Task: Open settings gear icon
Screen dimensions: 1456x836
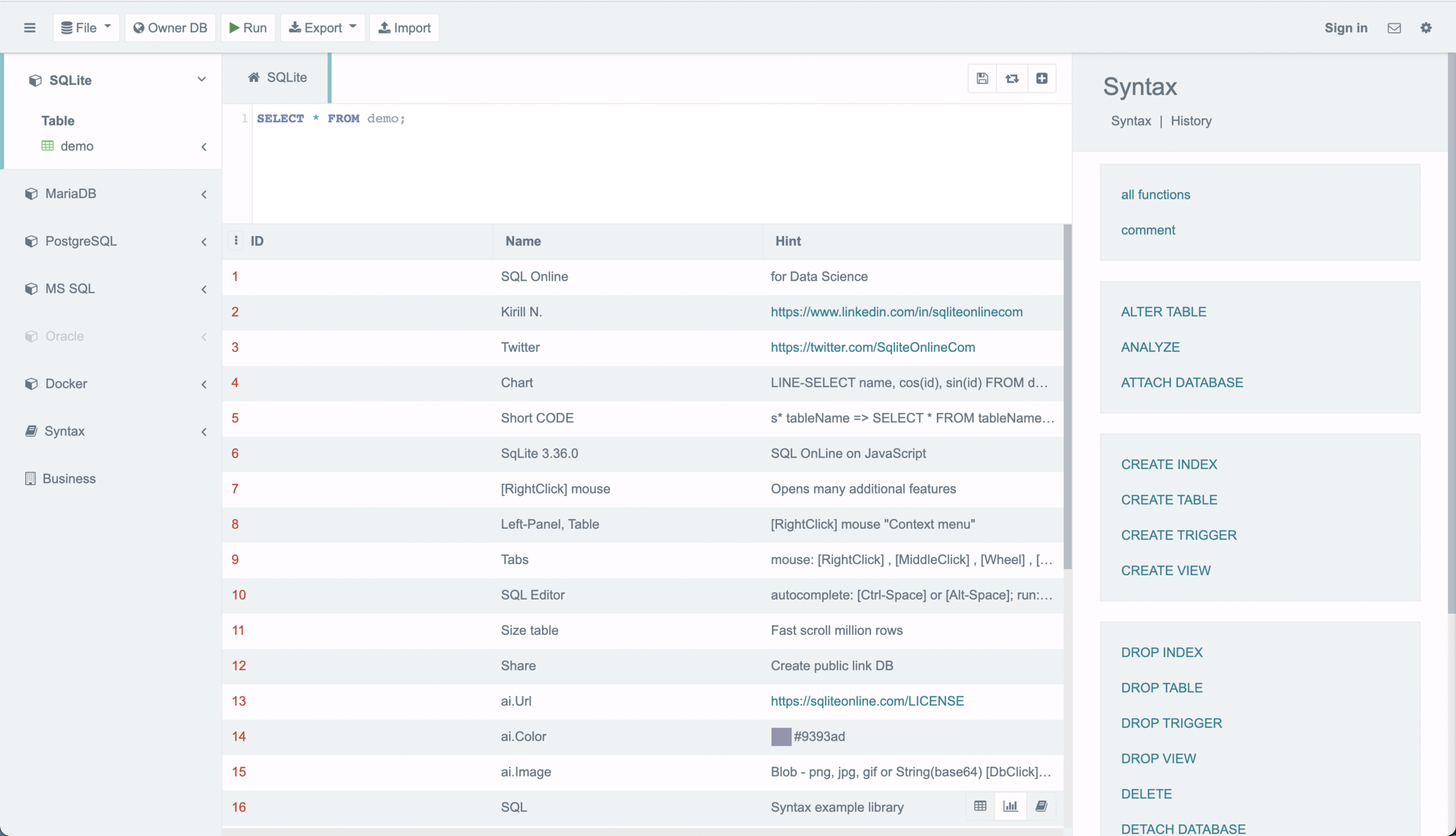Action: pos(1426,28)
